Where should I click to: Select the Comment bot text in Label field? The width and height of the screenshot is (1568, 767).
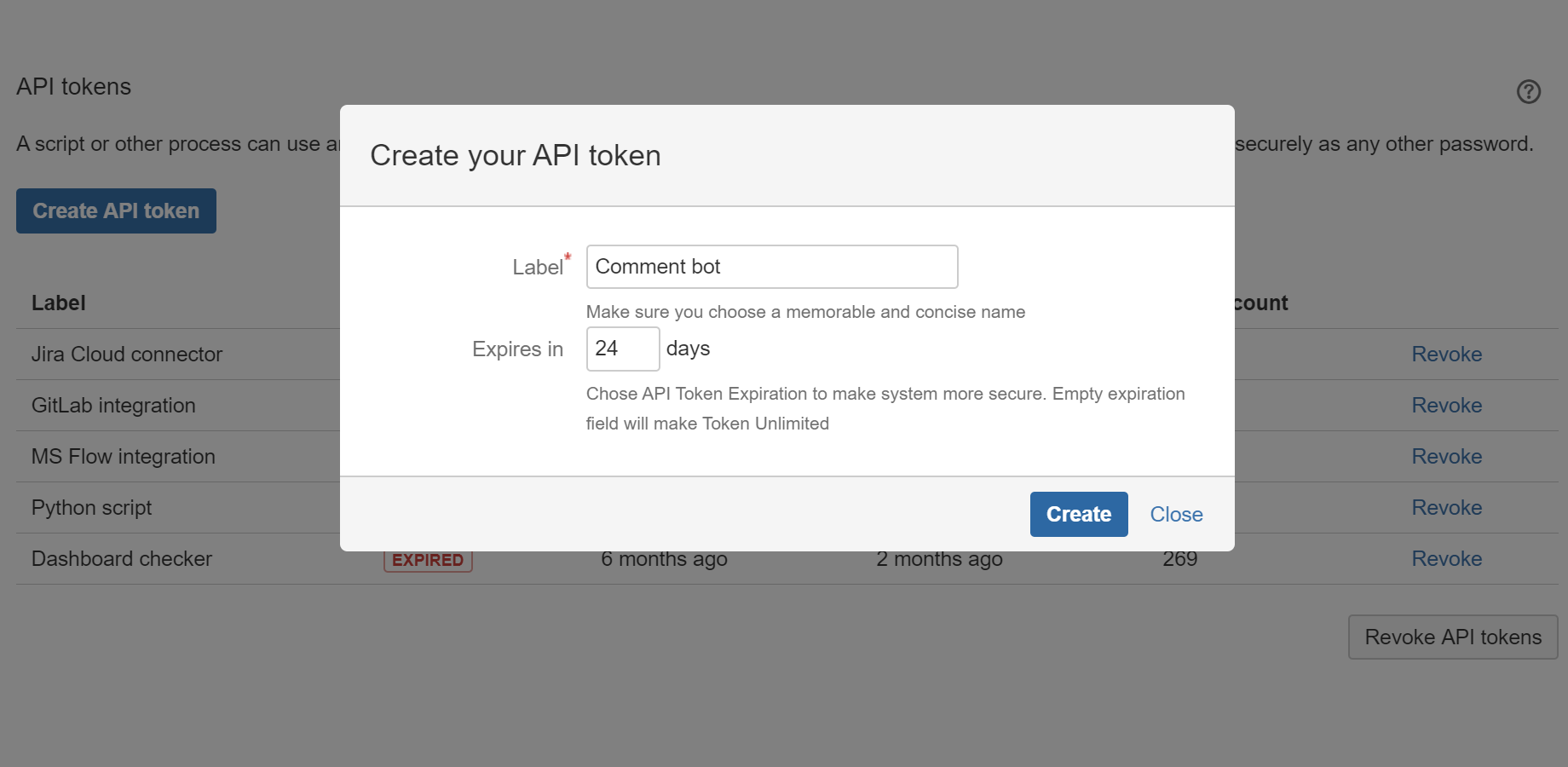pyautogui.click(x=657, y=266)
